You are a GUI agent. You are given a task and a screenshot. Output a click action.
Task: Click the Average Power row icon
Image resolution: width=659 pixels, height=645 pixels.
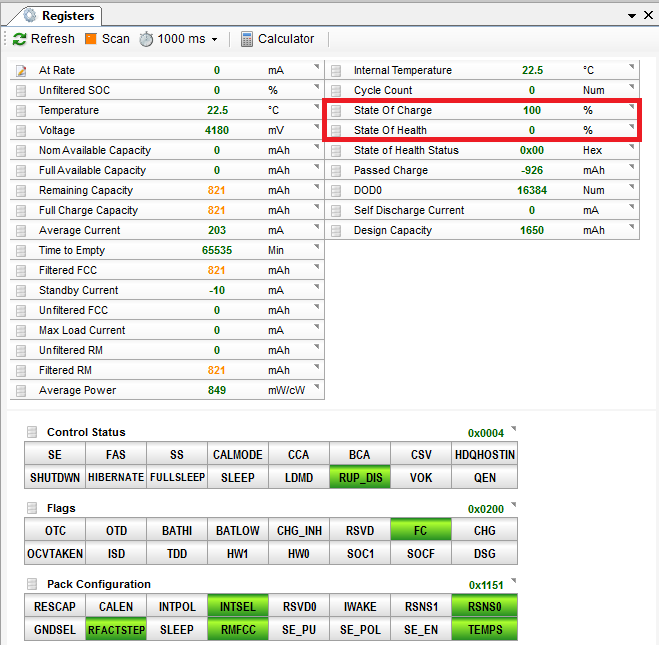(x=21, y=391)
